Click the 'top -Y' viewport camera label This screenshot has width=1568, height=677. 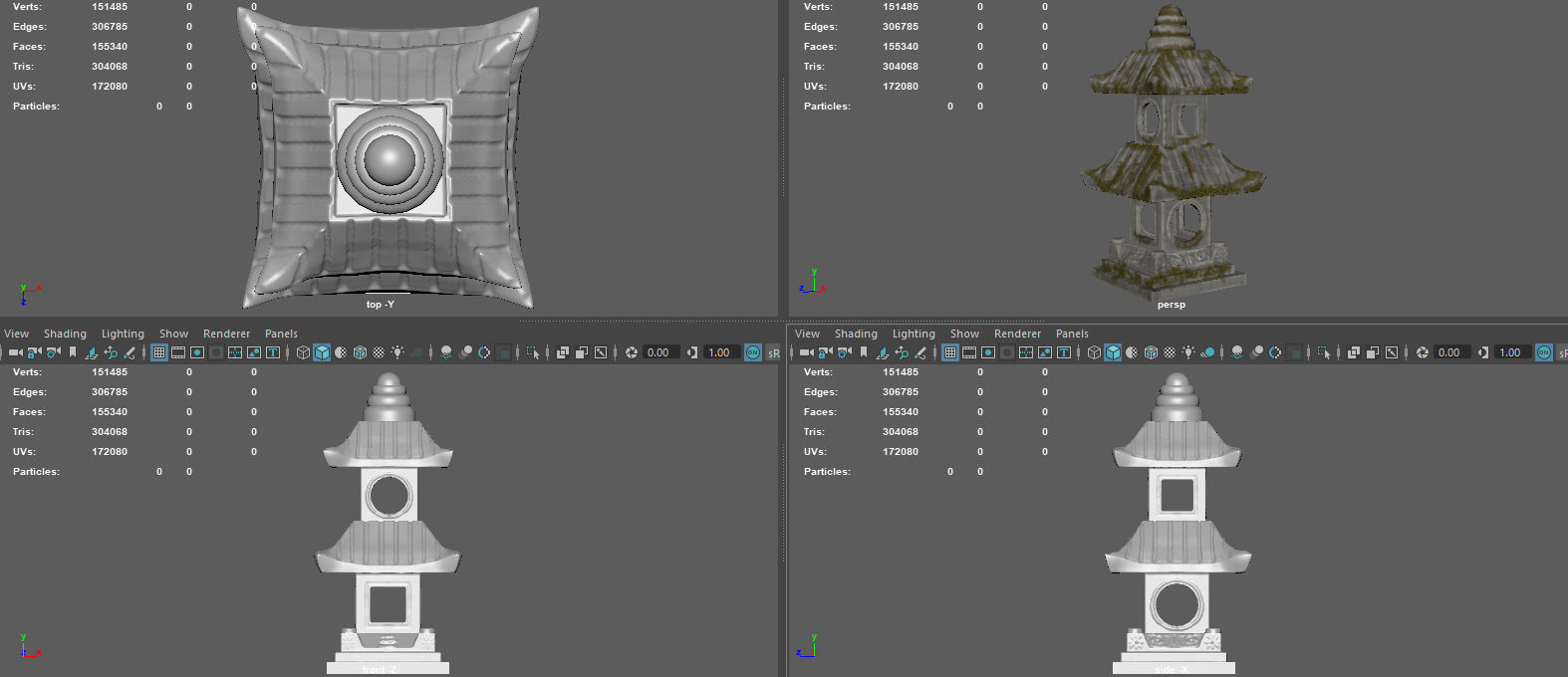pyautogui.click(x=381, y=304)
